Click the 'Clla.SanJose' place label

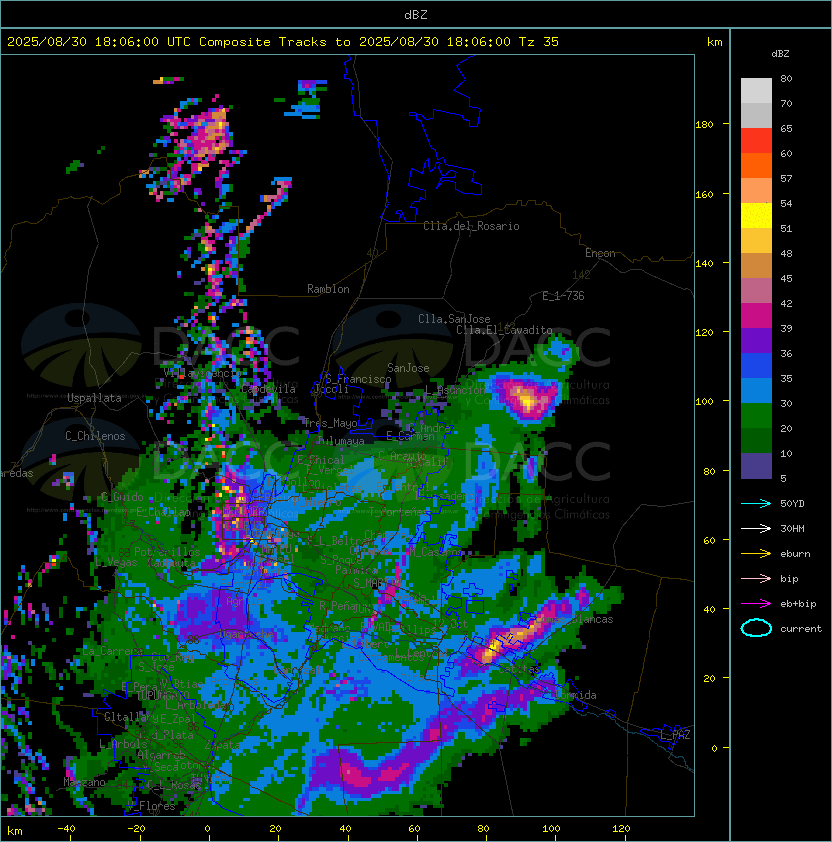click(454, 319)
